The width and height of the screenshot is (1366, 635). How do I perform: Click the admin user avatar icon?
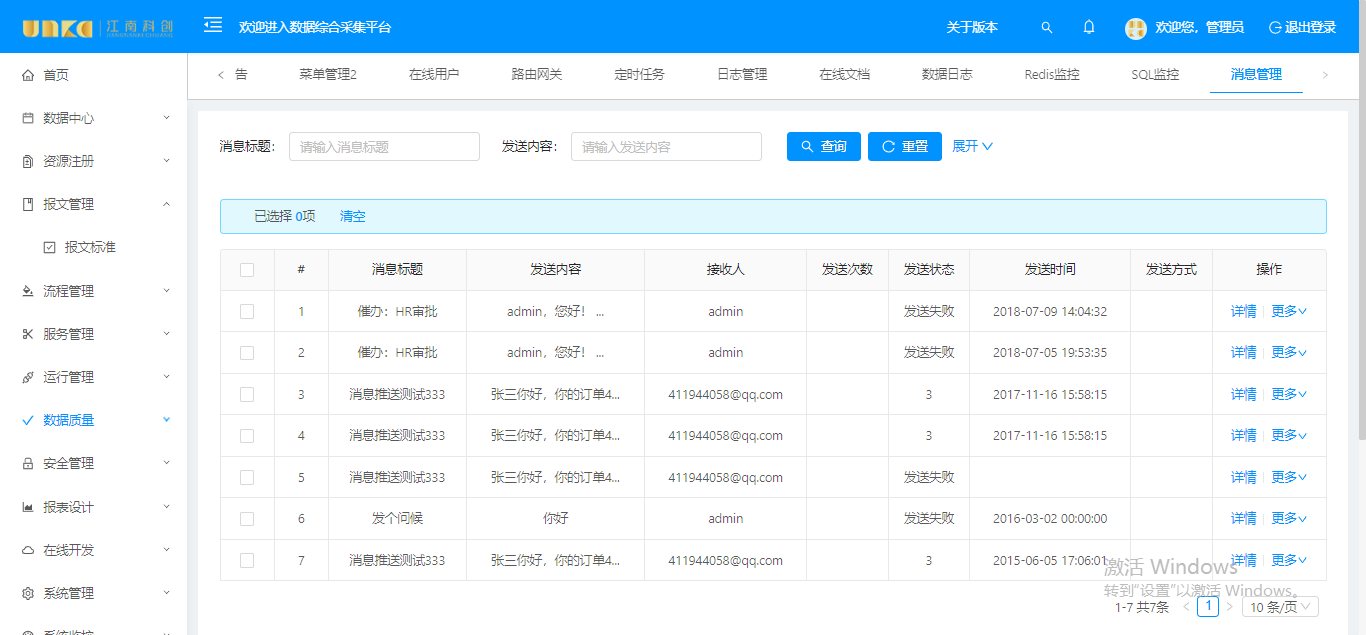(x=1135, y=28)
